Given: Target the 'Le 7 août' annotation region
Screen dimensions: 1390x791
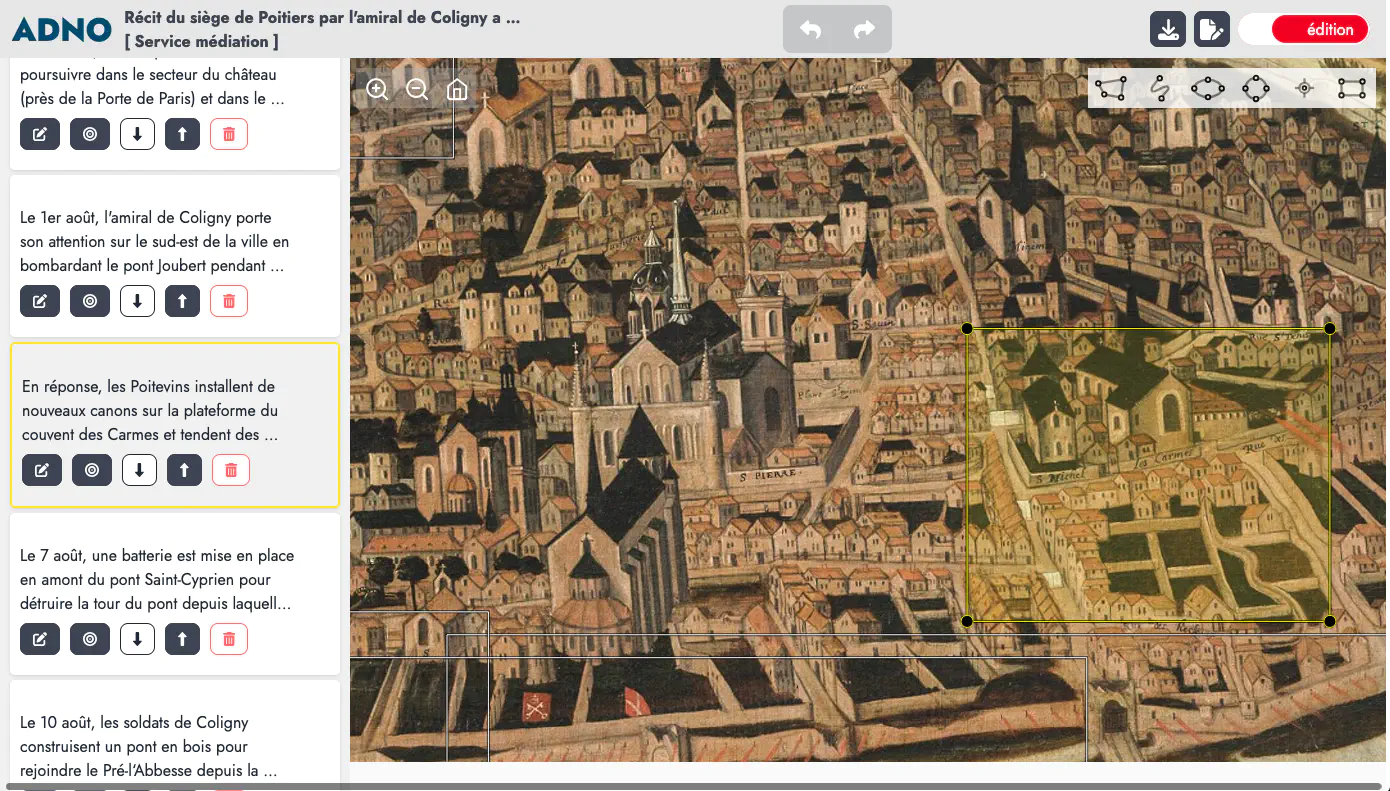Looking at the screenshot, I should (90, 639).
